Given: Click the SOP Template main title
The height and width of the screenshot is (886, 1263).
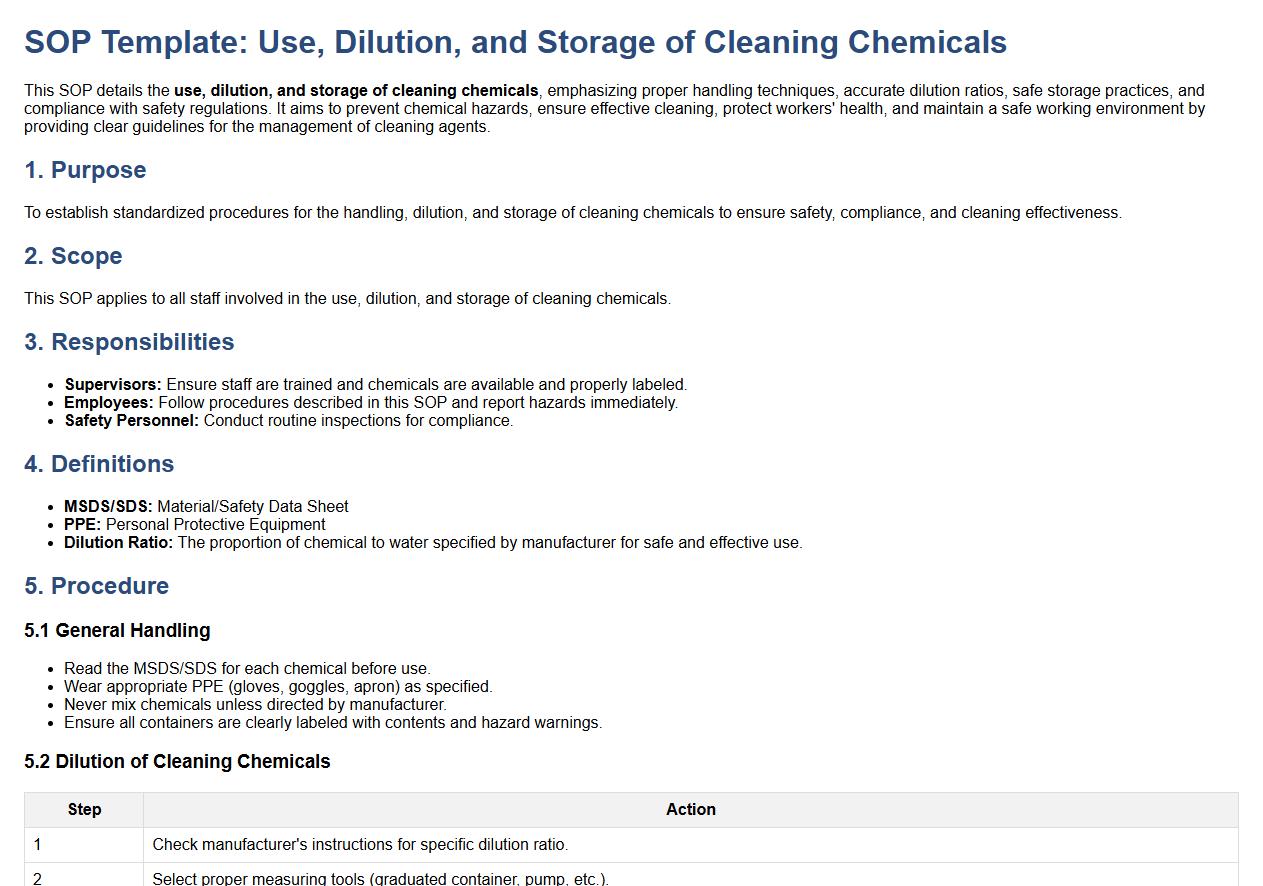Looking at the screenshot, I should (x=515, y=42).
